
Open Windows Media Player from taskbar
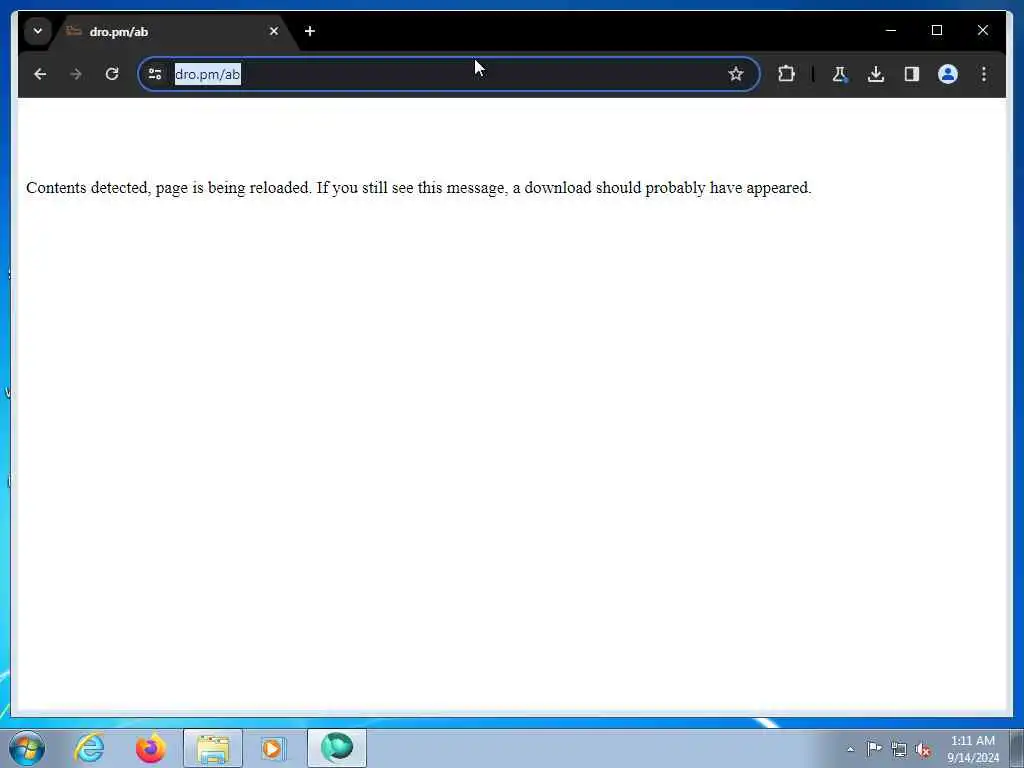pos(273,748)
